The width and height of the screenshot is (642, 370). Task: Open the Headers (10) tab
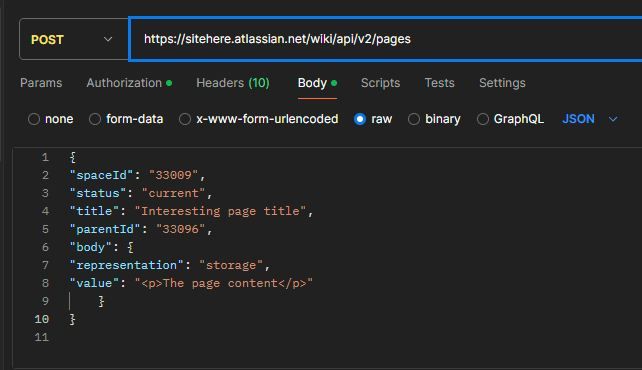click(233, 83)
